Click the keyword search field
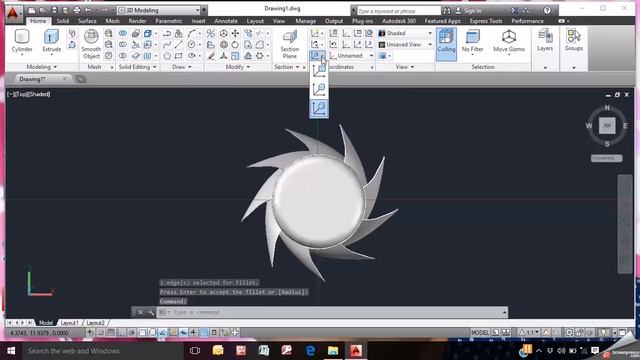The width and height of the screenshot is (640, 360). [x=398, y=11]
